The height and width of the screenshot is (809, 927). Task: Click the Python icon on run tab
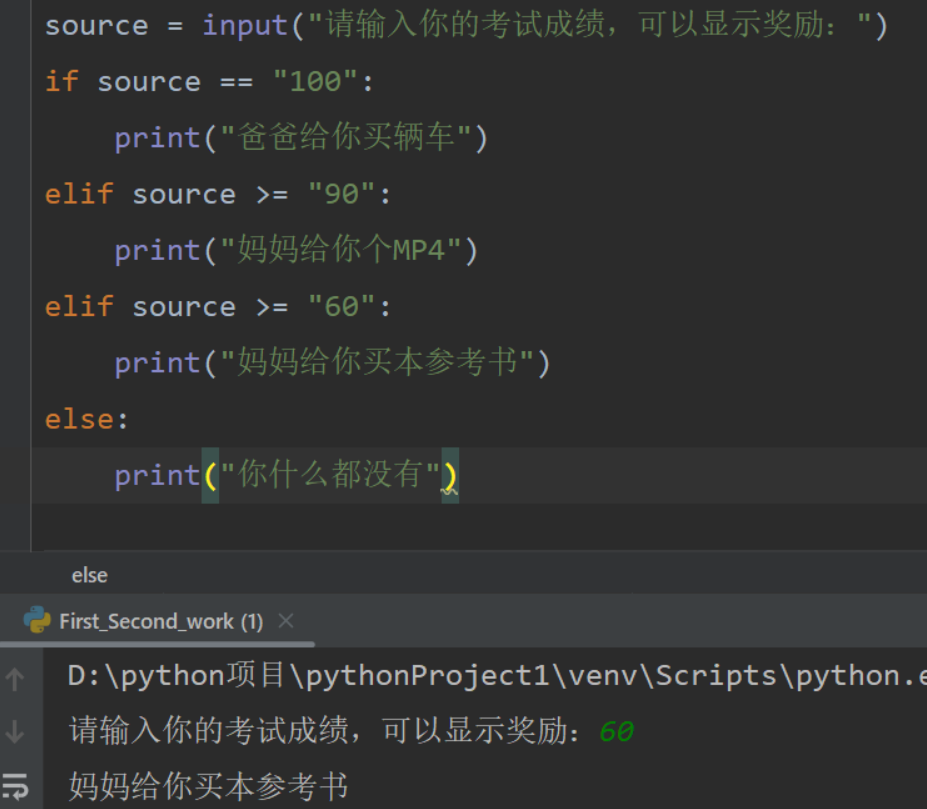[37, 620]
